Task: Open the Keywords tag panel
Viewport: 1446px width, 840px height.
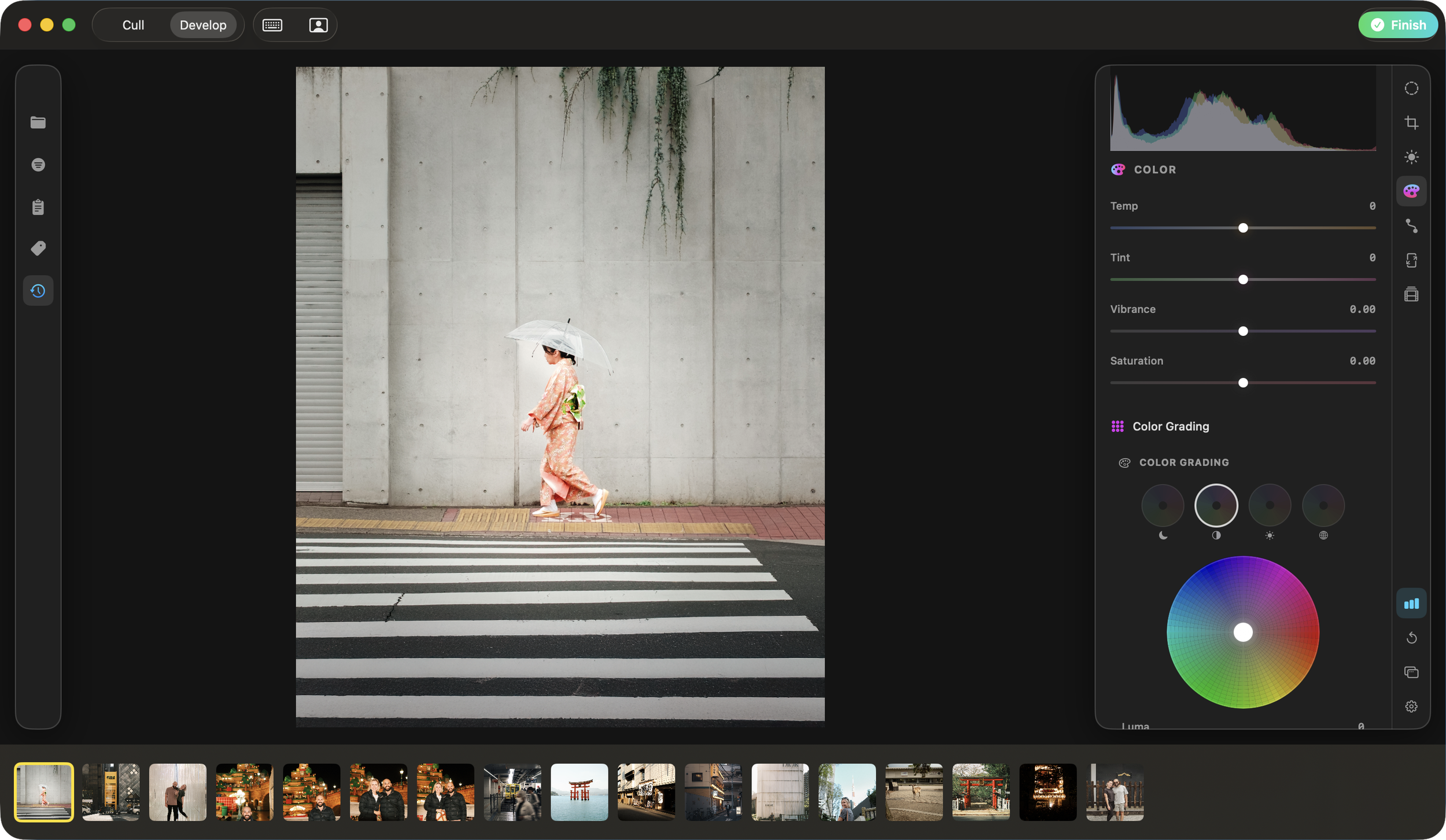Action: click(38, 248)
